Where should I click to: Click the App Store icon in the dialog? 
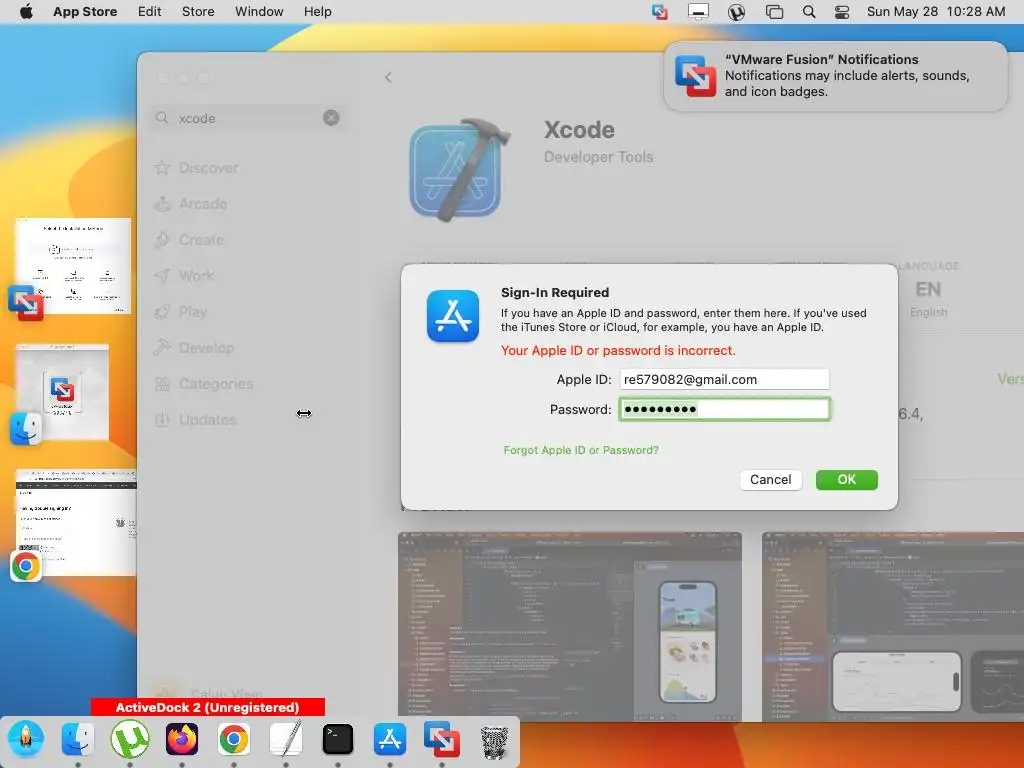click(x=453, y=316)
